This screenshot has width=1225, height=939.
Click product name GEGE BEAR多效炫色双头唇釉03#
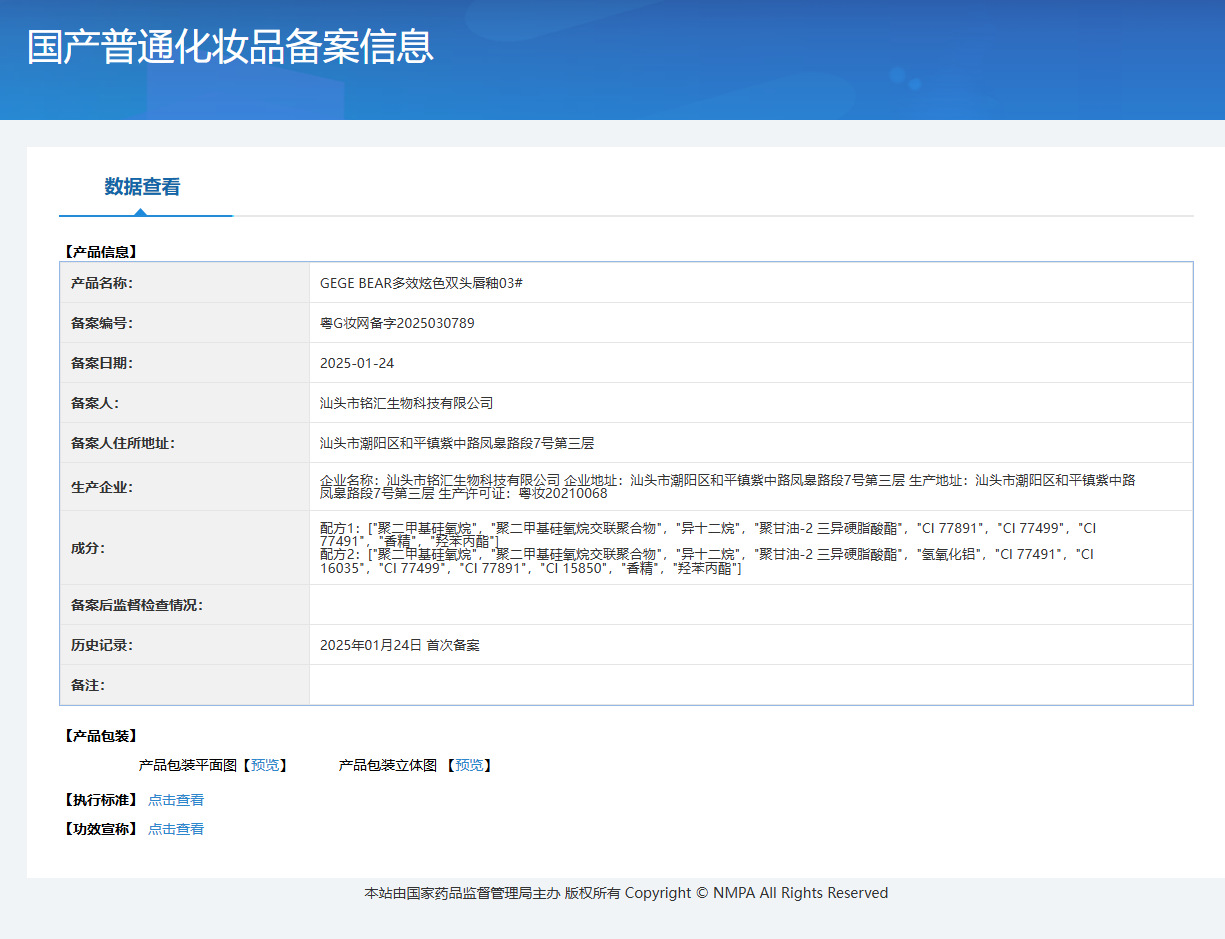coord(421,283)
